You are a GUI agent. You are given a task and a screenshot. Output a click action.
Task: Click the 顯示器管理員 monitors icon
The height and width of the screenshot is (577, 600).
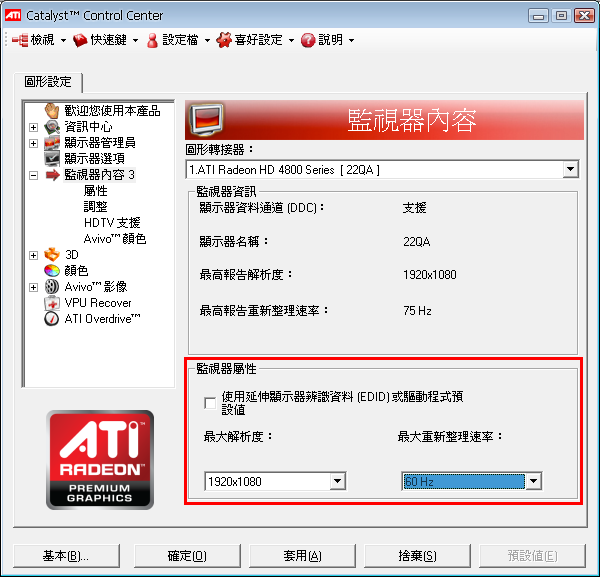52,143
